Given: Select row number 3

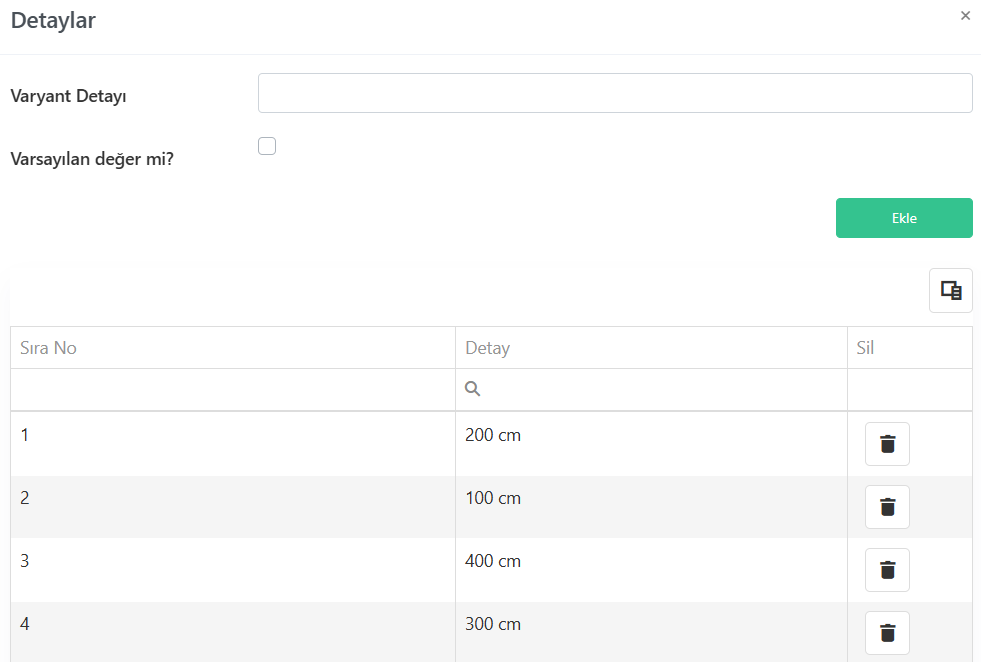Looking at the screenshot, I should 491,570.
